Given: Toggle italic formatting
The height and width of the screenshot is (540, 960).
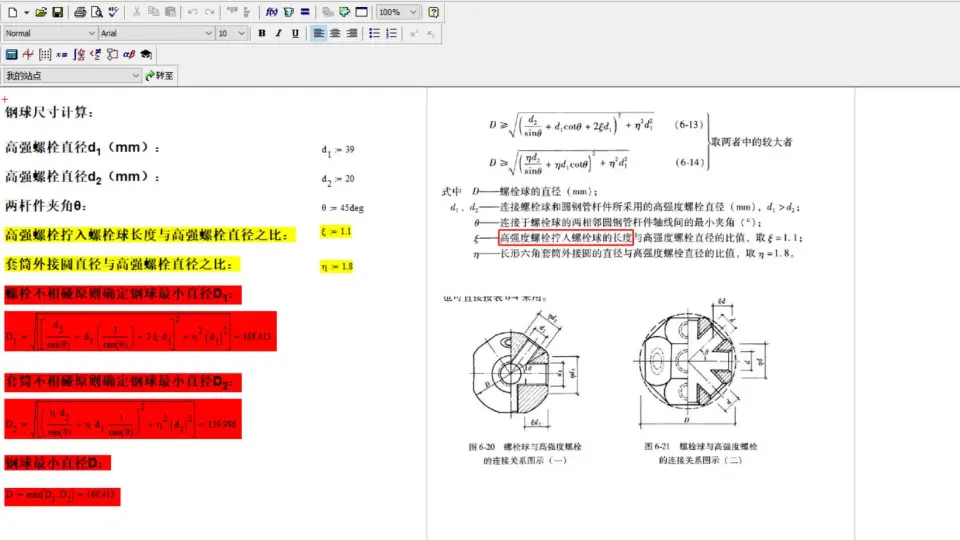Looking at the screenshot, I should point(279,33).
